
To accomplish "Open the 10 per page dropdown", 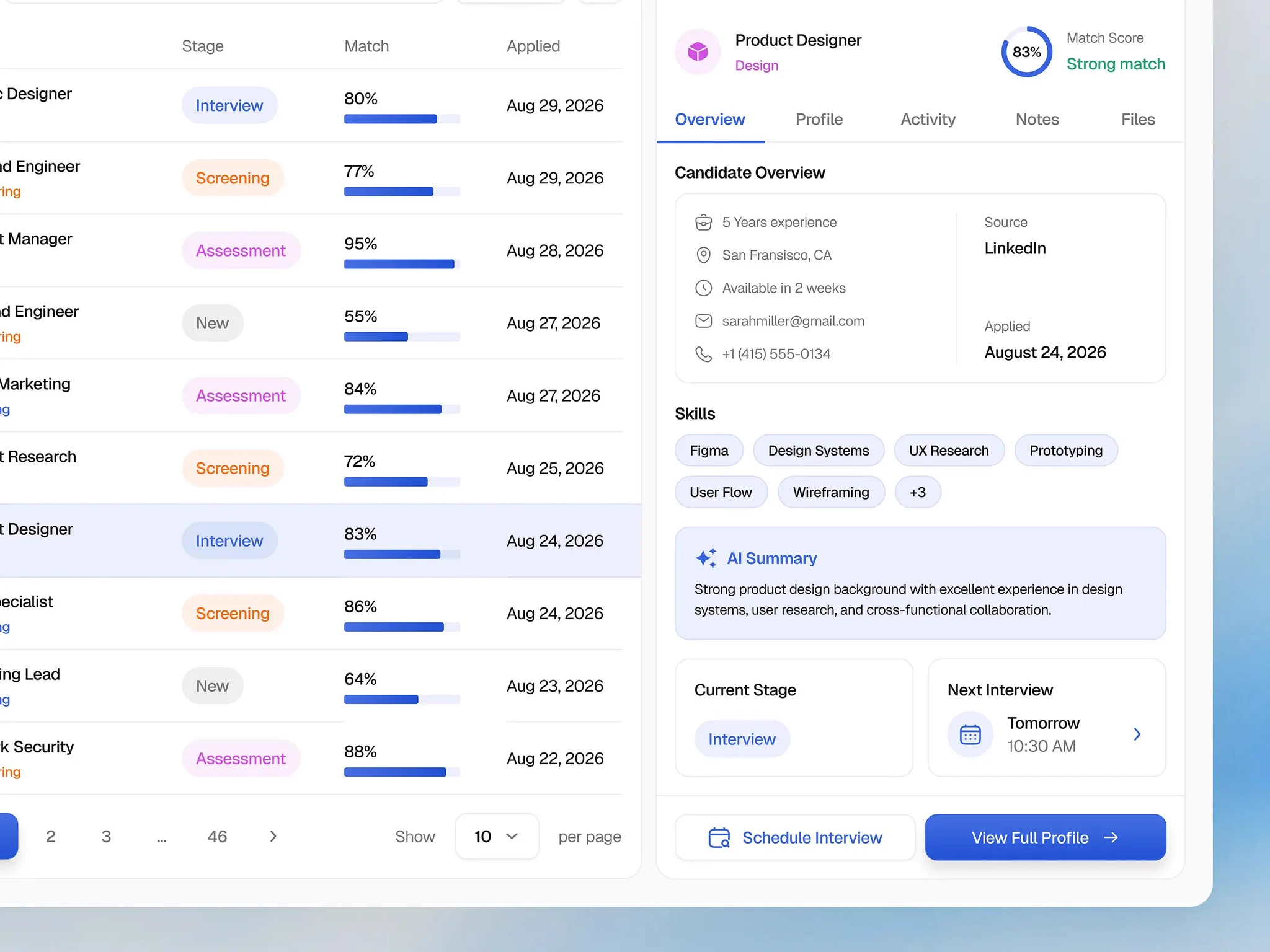I will coord(497,836).
